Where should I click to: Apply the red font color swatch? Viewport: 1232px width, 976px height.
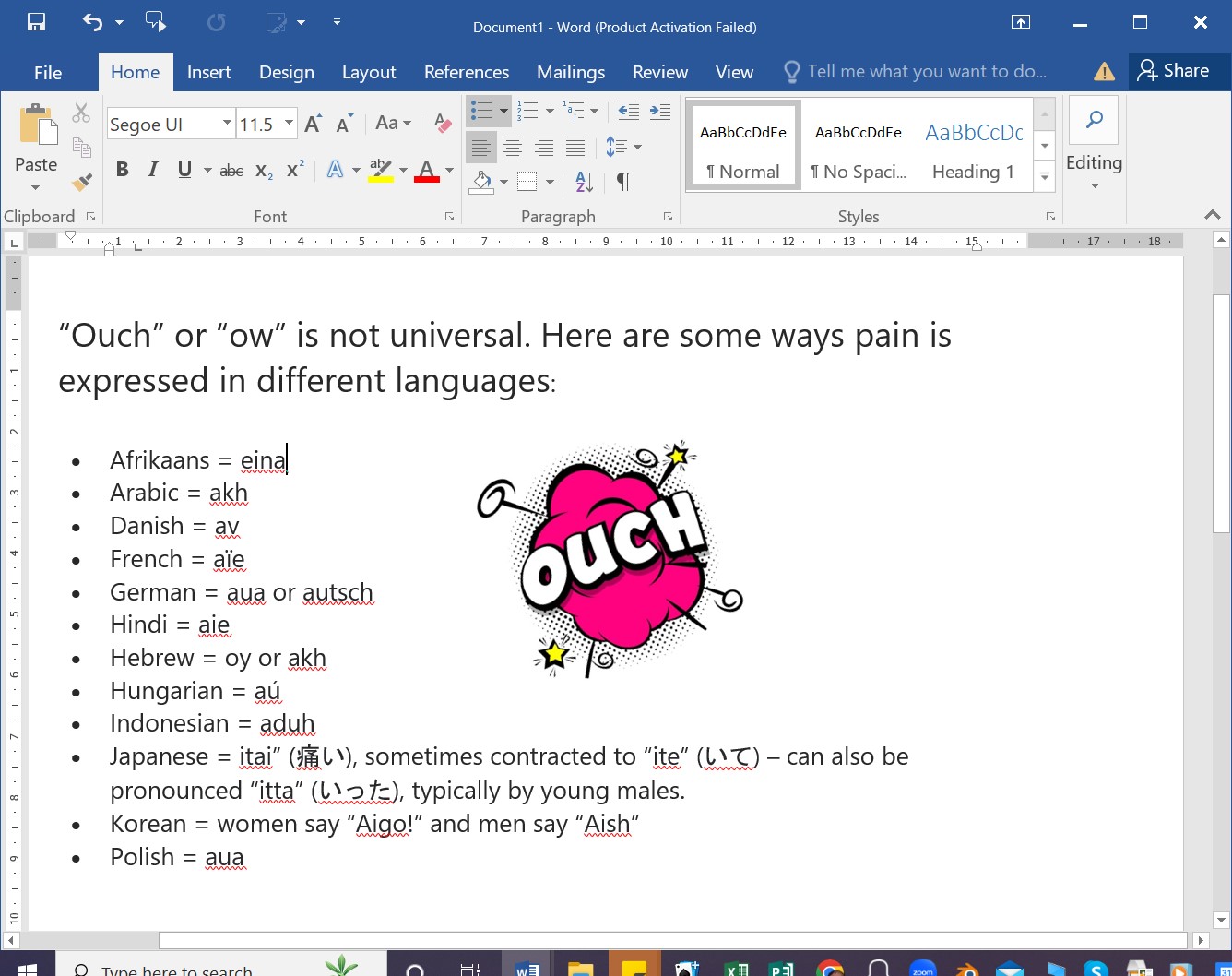pyautogui.click(x=426, y=171)
